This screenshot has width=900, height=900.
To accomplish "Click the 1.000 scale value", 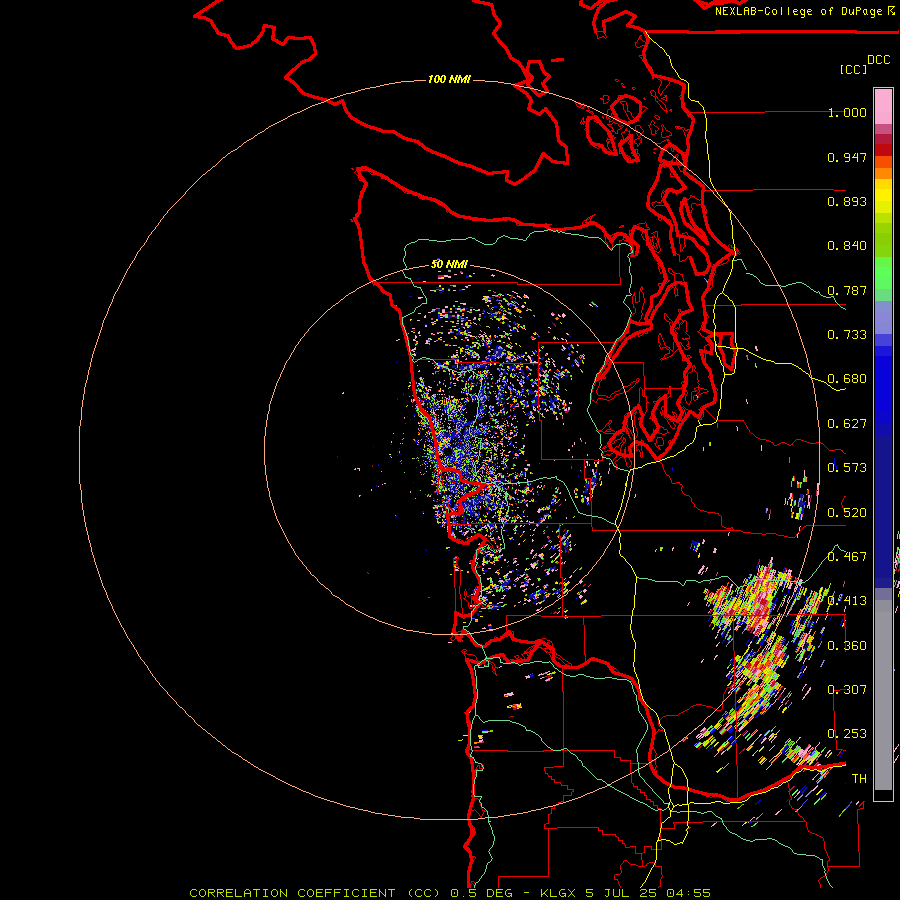I will (x=847, y=112).
